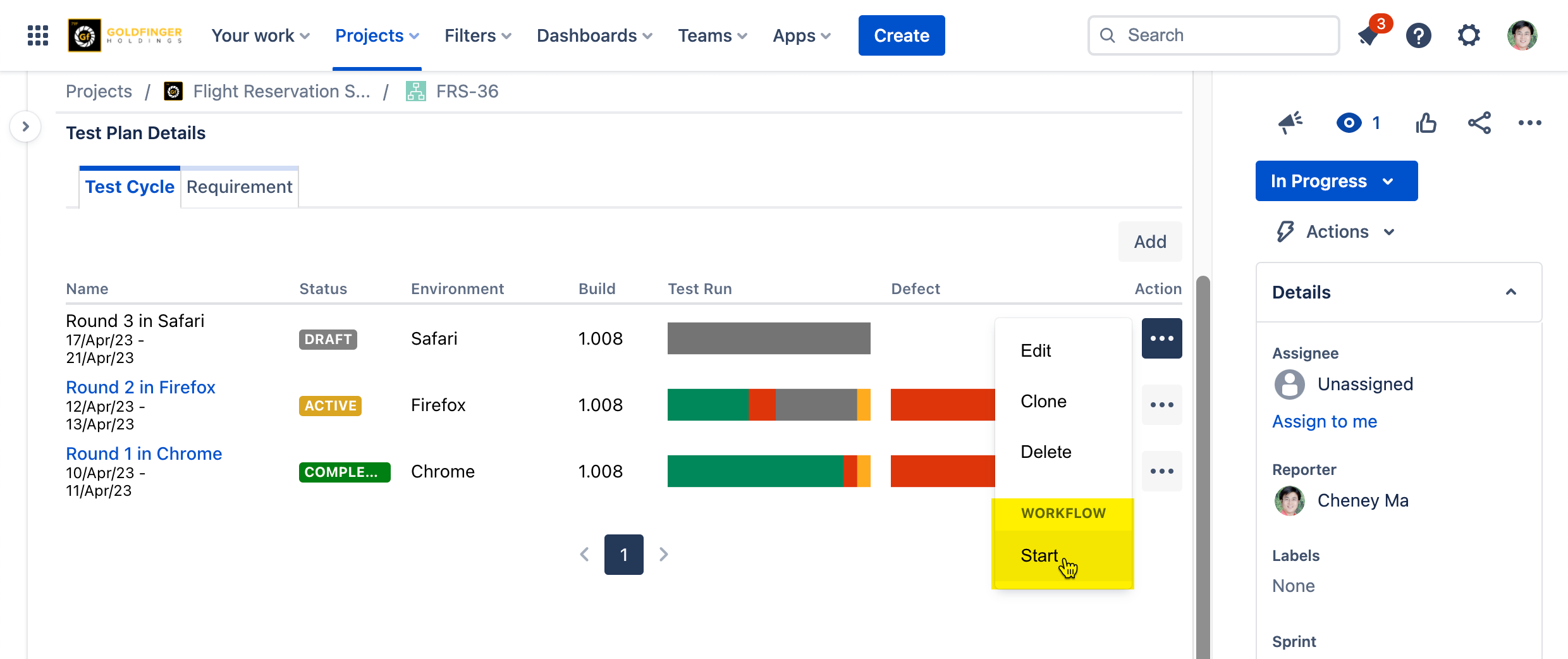The height and width of the screenshot is (659, 1568).
Task: Click the give feedback megaphone icon
Action: pyautogui.click(x=1290, y=123)
